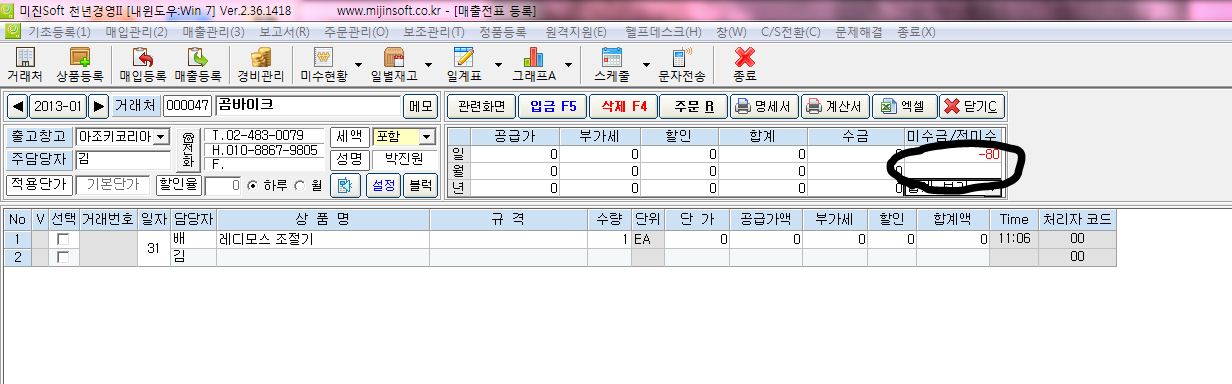
Task: Click the 설정 settings button
Action: coord(383,185)
